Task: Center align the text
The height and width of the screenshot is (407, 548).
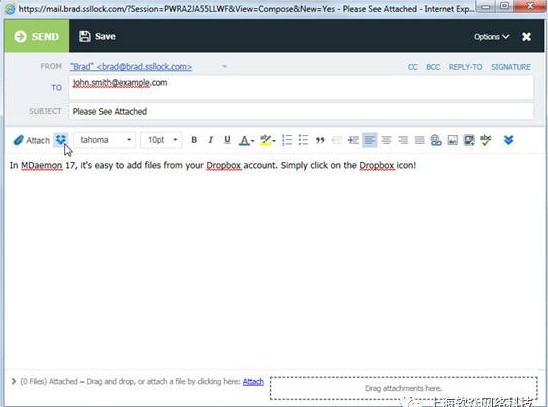Action: [x=386, y=140]
